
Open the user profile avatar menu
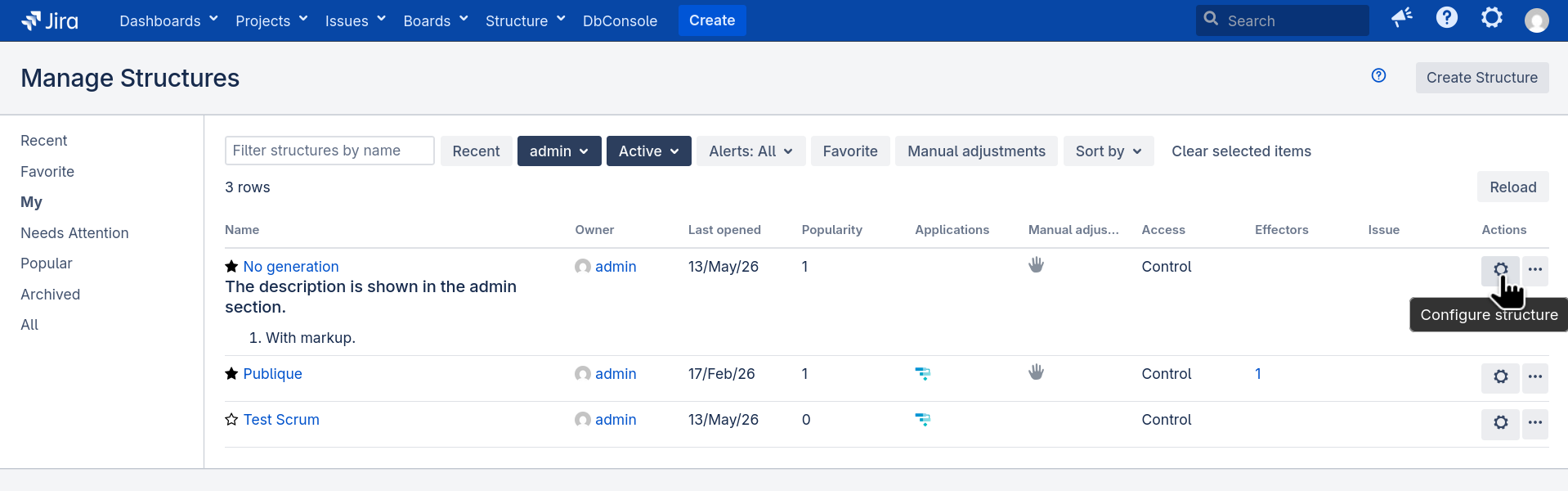(1536, 20)
